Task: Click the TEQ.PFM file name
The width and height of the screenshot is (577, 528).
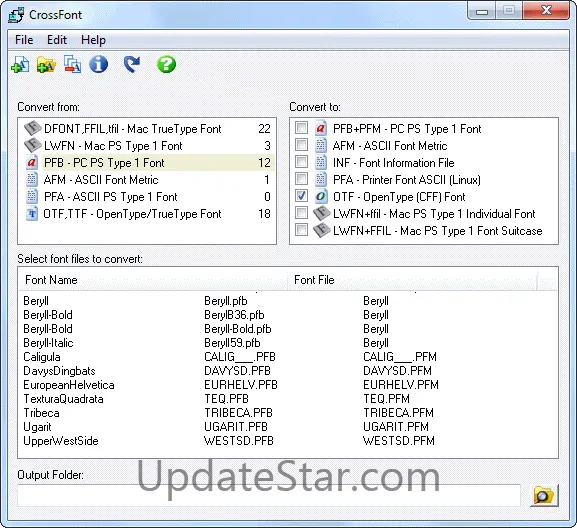Action: [x=386, y=398]
